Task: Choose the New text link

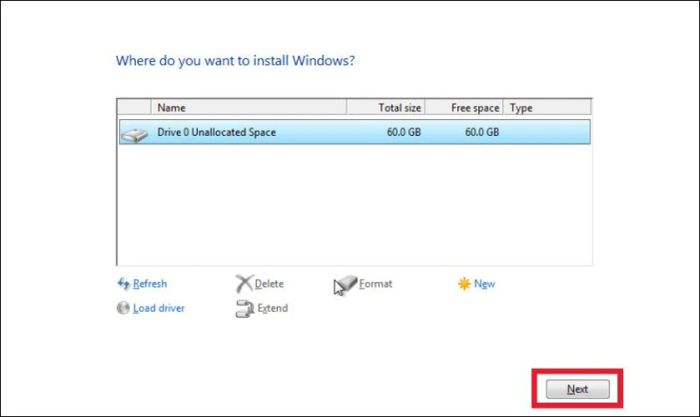Action: coord(484,284)
